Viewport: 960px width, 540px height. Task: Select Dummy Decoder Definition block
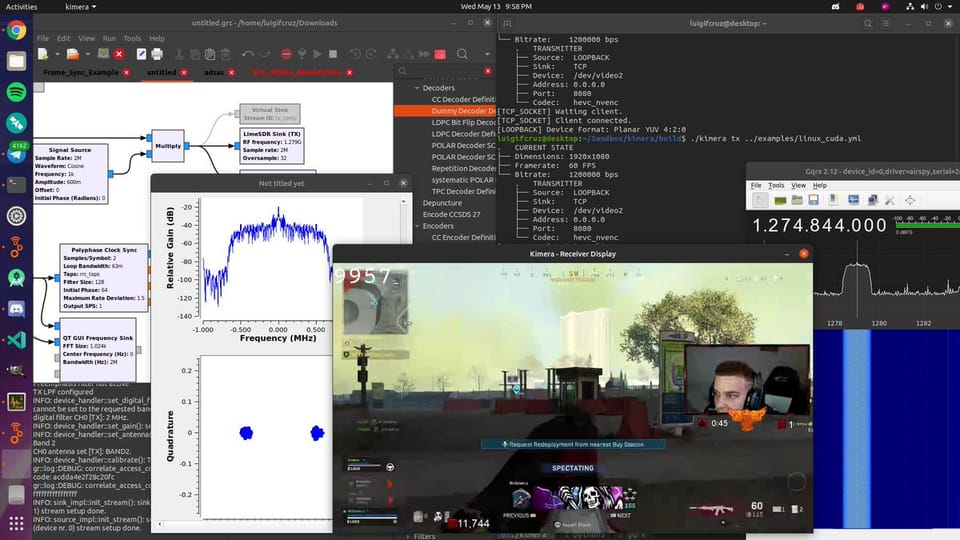pos(445,111)
